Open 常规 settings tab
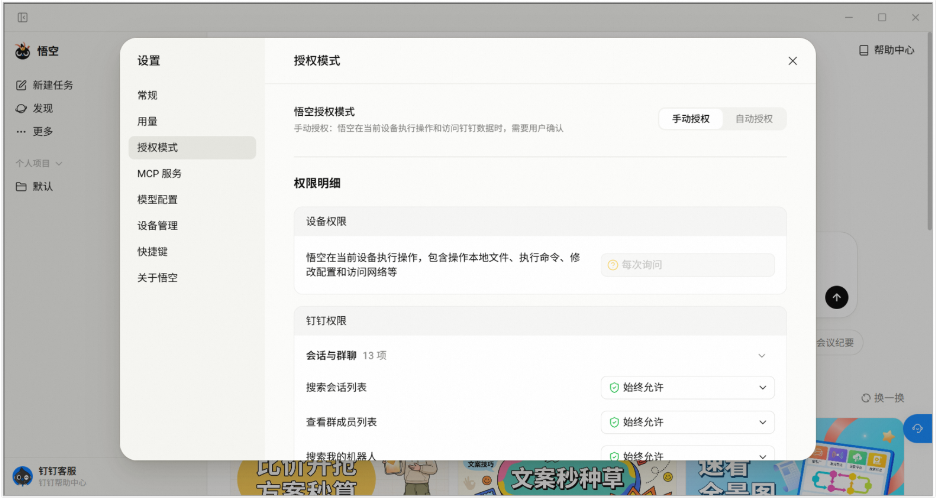Viewport: 937px width, 501px height. pyautogui.click(x=192, y=95)
